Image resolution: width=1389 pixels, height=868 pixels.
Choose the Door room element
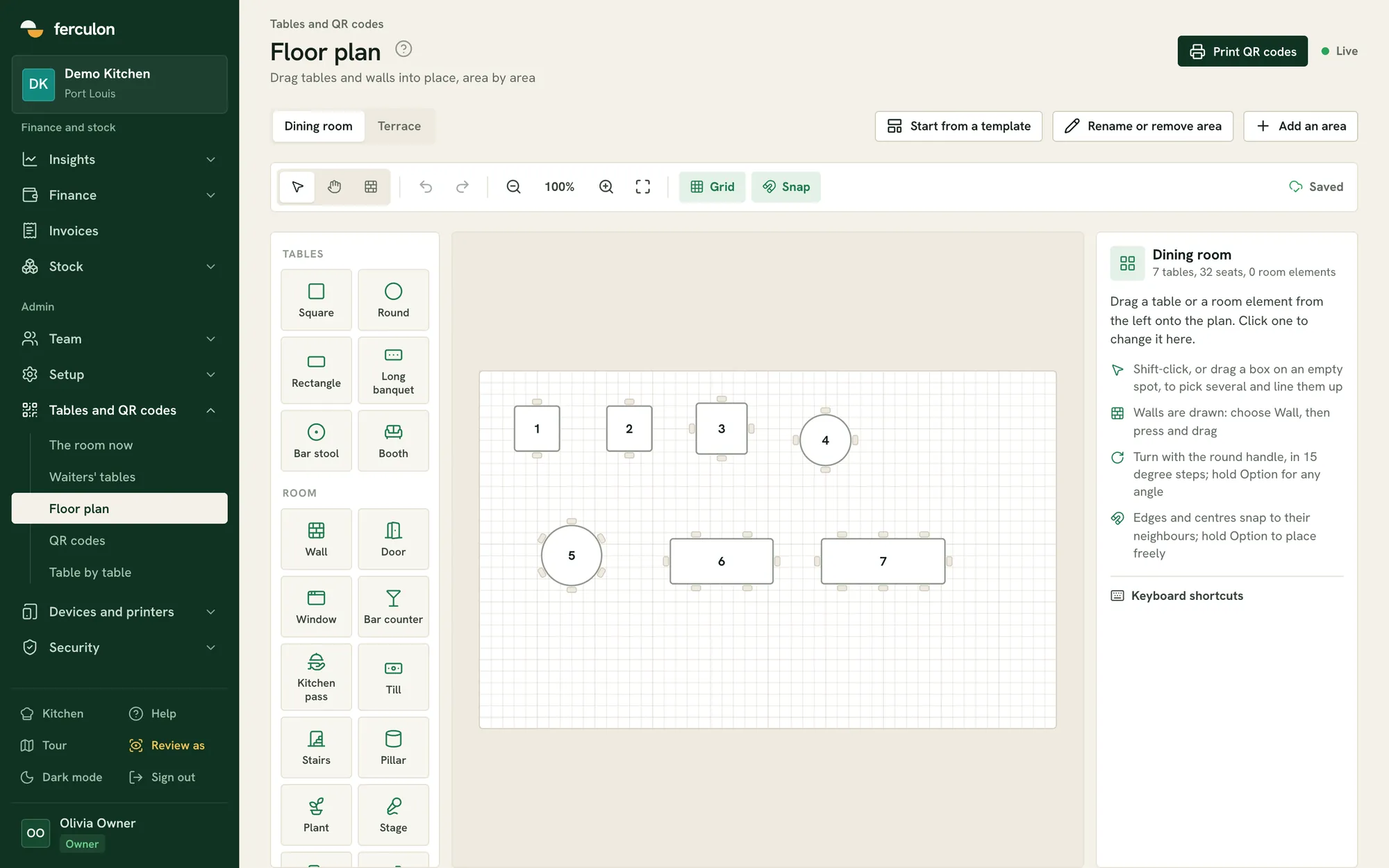click(393, 540)
